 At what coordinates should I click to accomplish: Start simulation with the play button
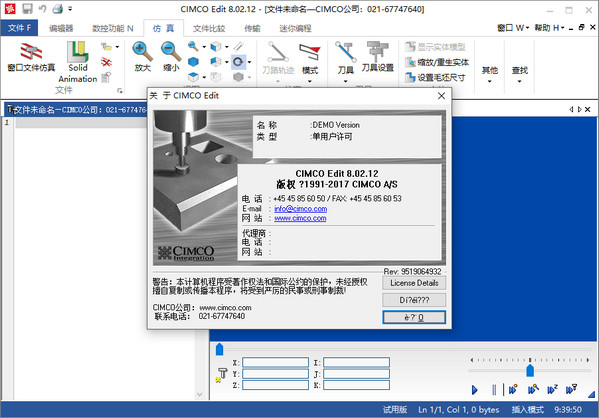tap(474, 390)
